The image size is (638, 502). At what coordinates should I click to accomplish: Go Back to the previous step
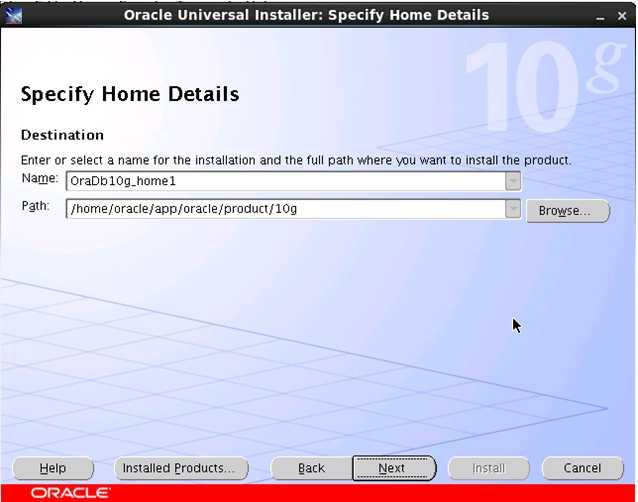(311, 468)
